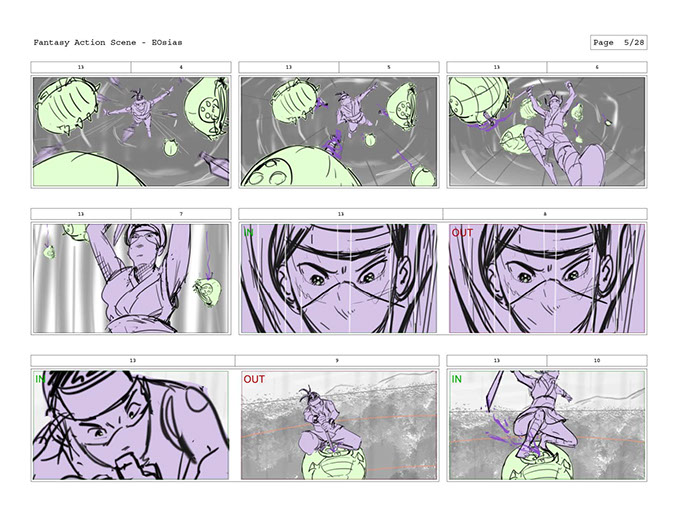Viewport: 678px width, 525px height.
Task: Click the green IN label in panel 8
Action: tap(249, 233)
